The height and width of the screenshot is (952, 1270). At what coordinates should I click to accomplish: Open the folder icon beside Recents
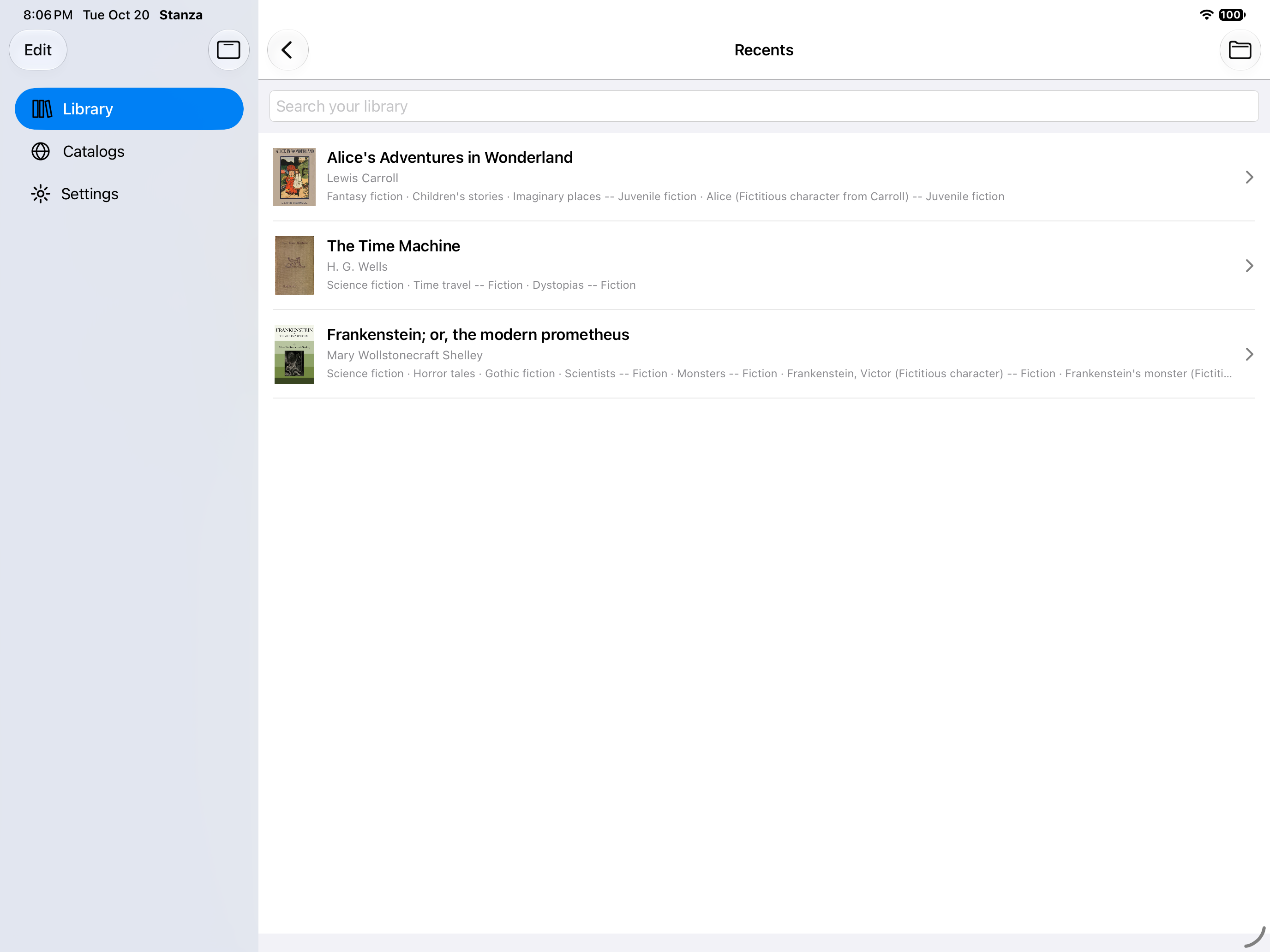click(1240, 50)
